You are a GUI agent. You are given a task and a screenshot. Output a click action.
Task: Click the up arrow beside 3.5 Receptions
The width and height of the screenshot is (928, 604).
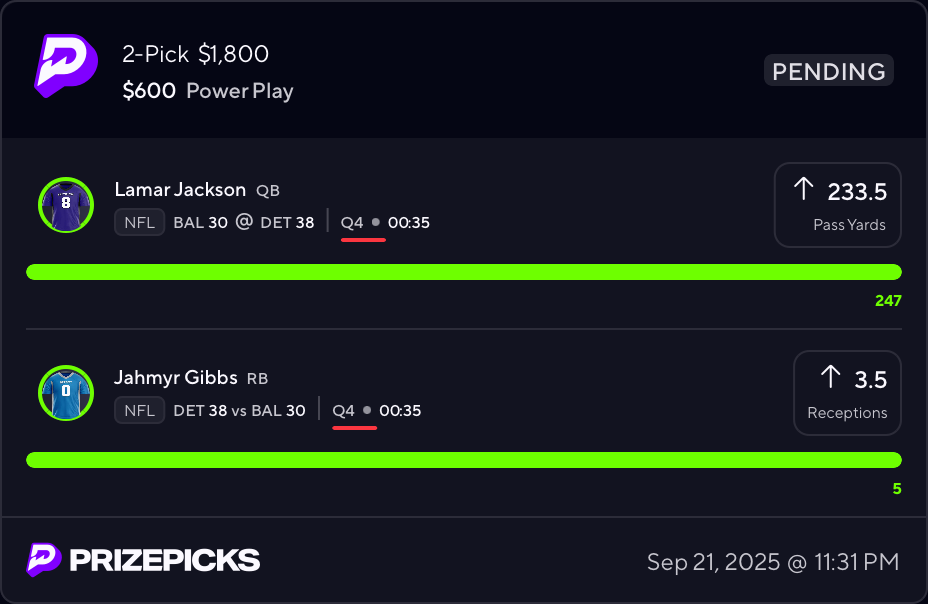pos(830,377)
